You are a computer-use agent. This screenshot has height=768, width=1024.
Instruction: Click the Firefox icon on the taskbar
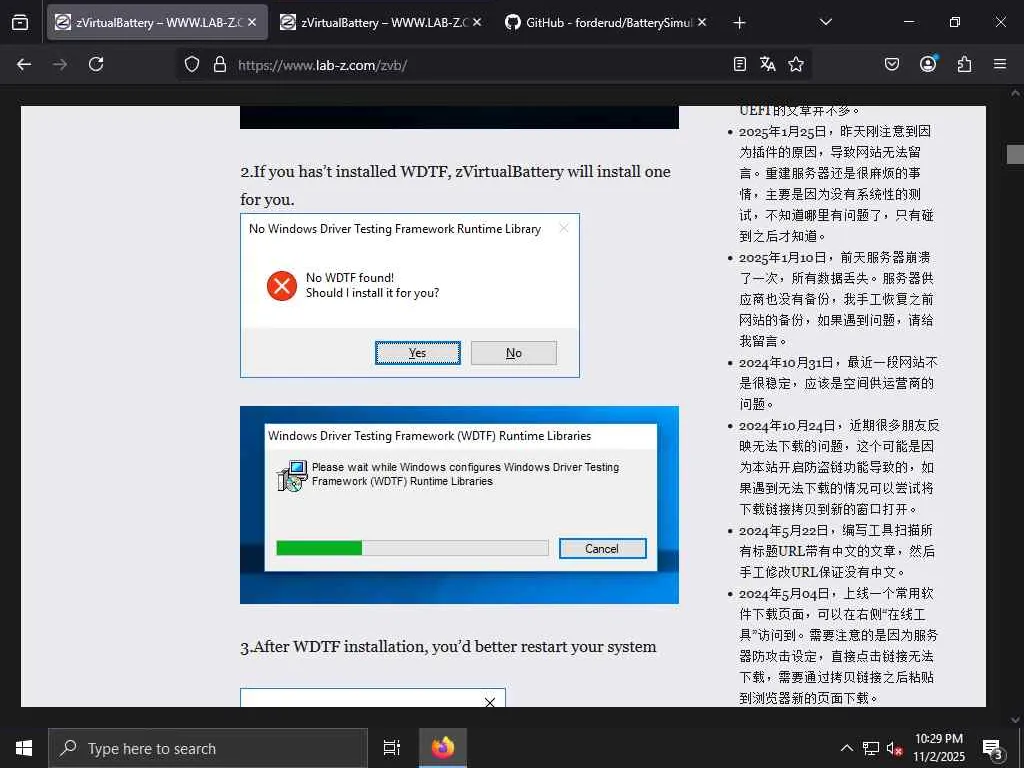point(443,748)
